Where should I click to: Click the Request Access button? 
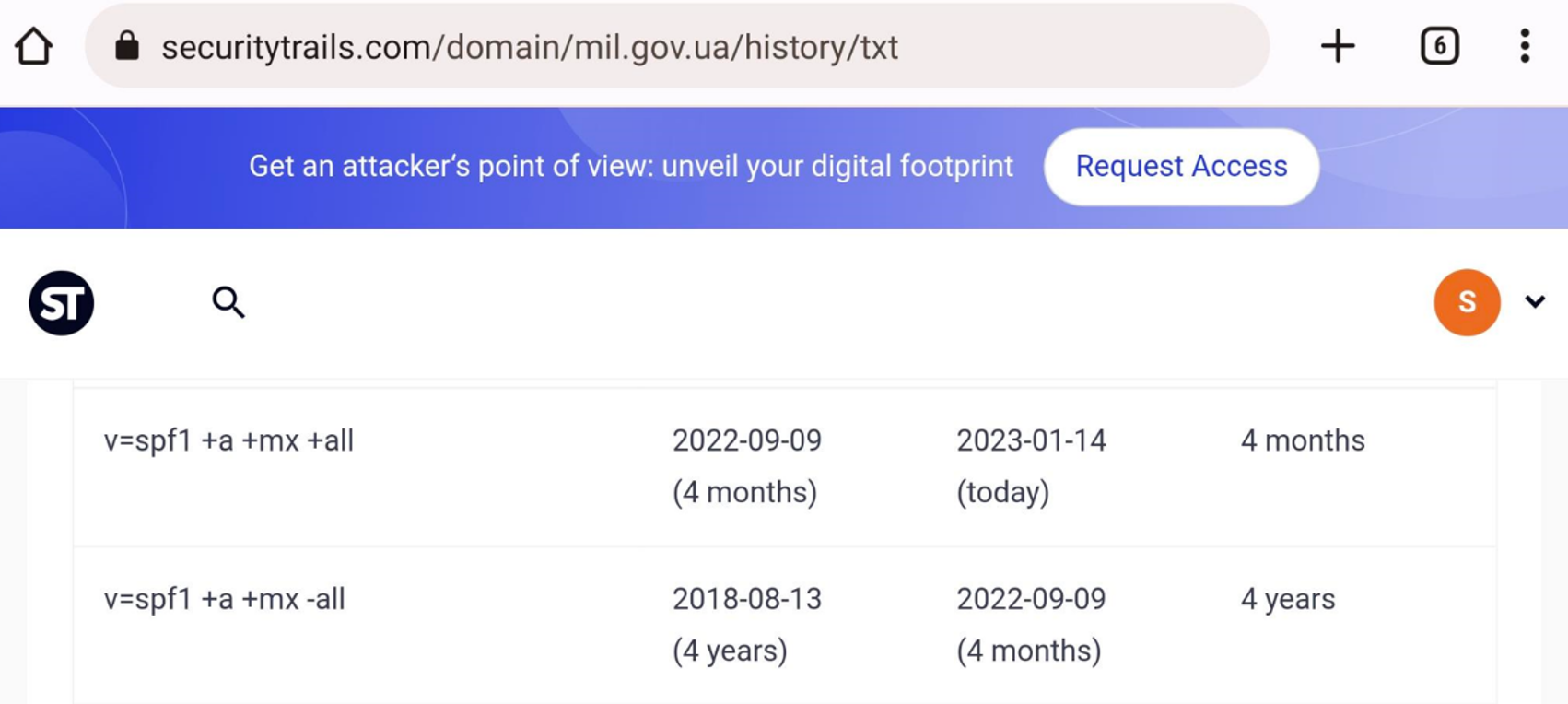point(1181,167)
